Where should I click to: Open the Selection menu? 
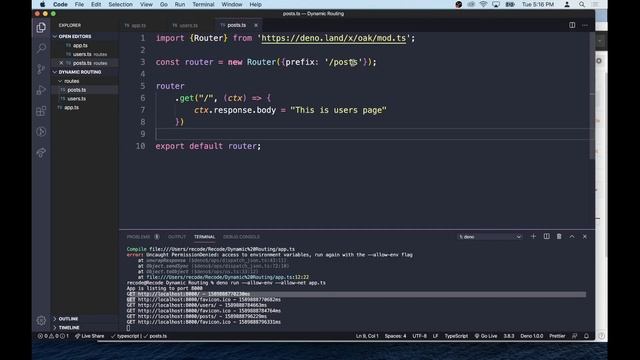(120, 4)
